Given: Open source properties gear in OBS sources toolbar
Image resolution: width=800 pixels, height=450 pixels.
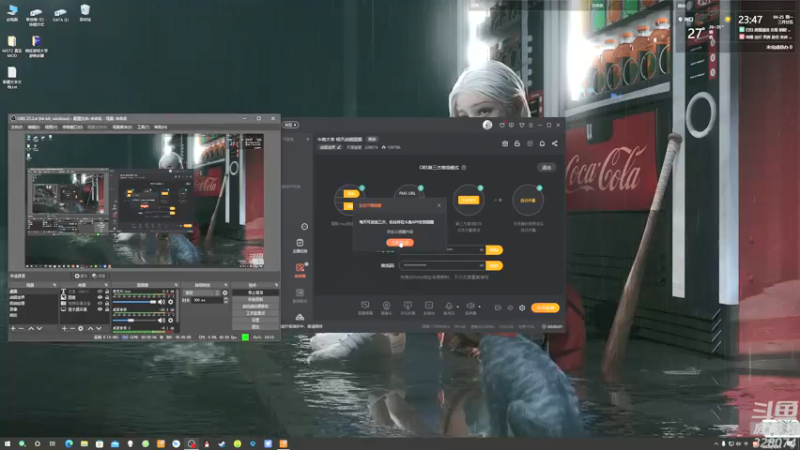Looking at the screenshot, I should (81, 329).
